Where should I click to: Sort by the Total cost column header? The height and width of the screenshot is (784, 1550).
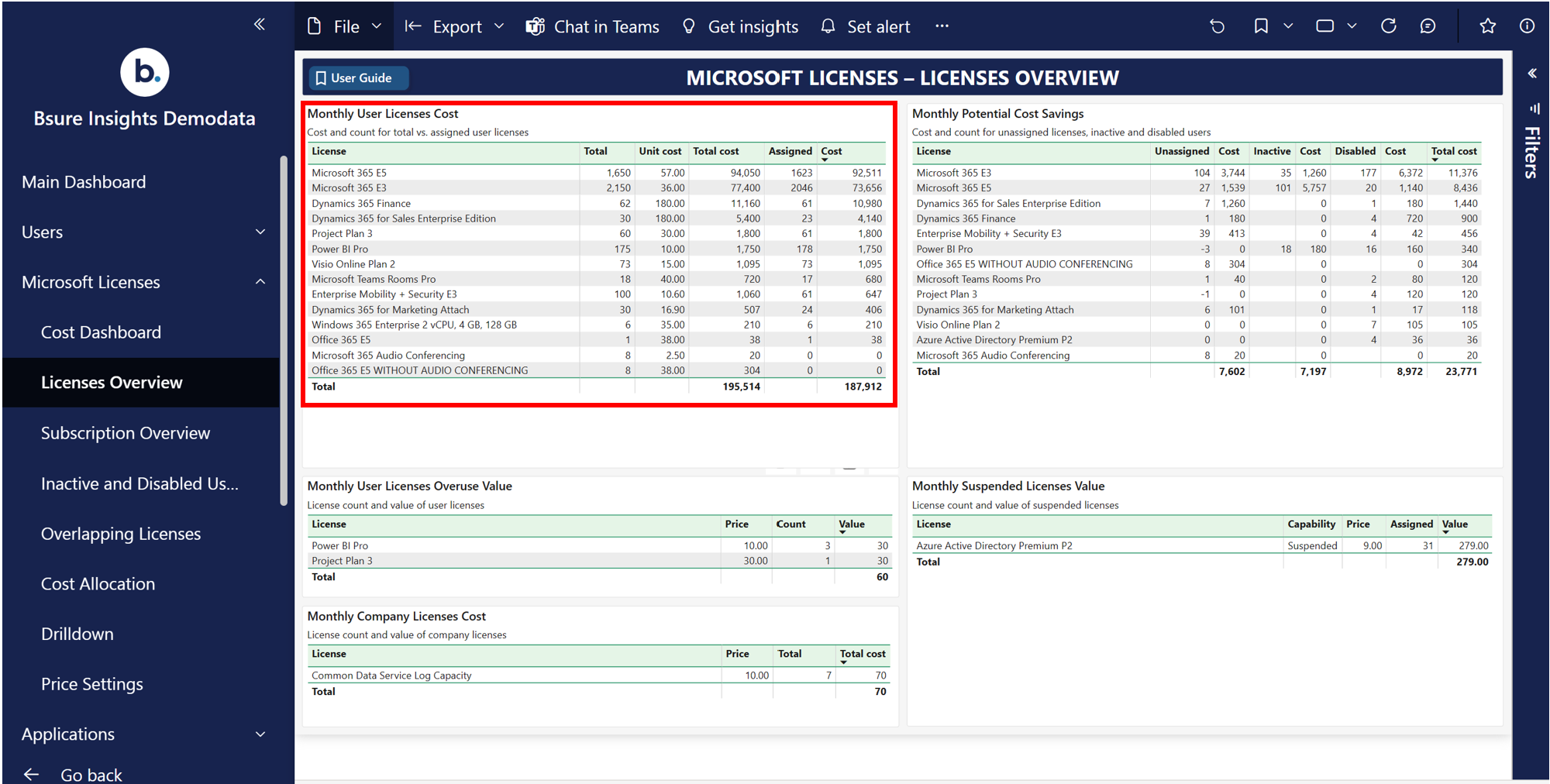coord(715,151)
